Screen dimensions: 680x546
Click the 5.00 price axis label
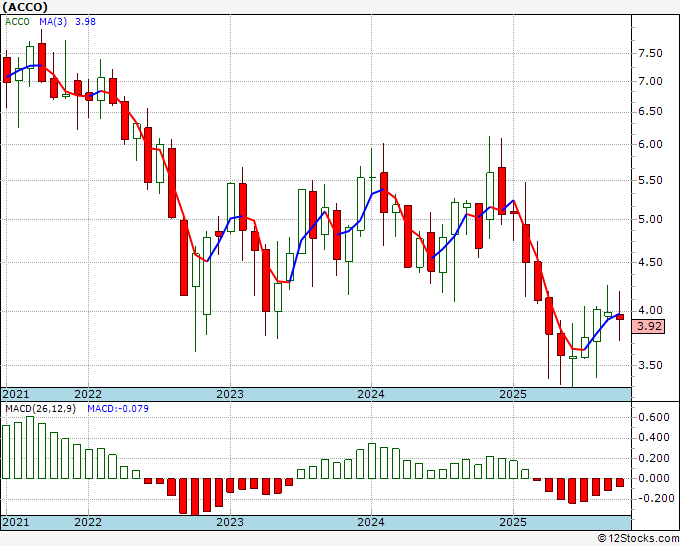650,219
